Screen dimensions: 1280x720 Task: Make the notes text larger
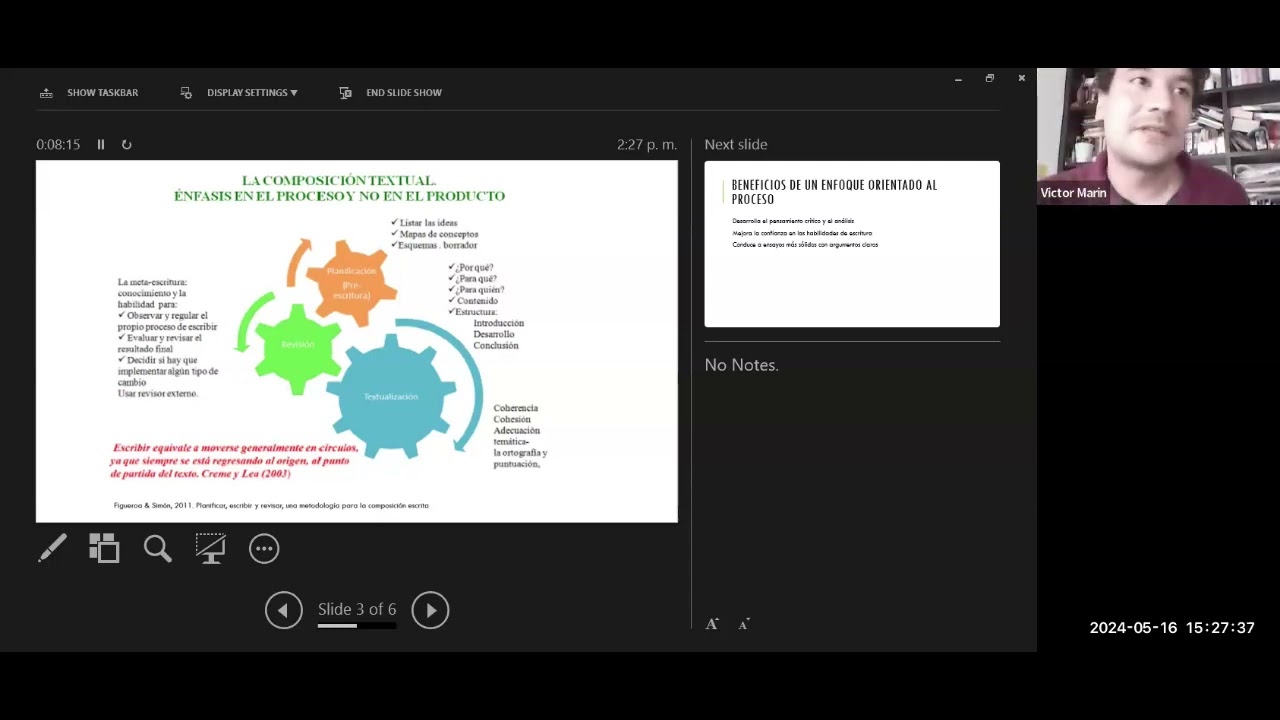[712, 624]
